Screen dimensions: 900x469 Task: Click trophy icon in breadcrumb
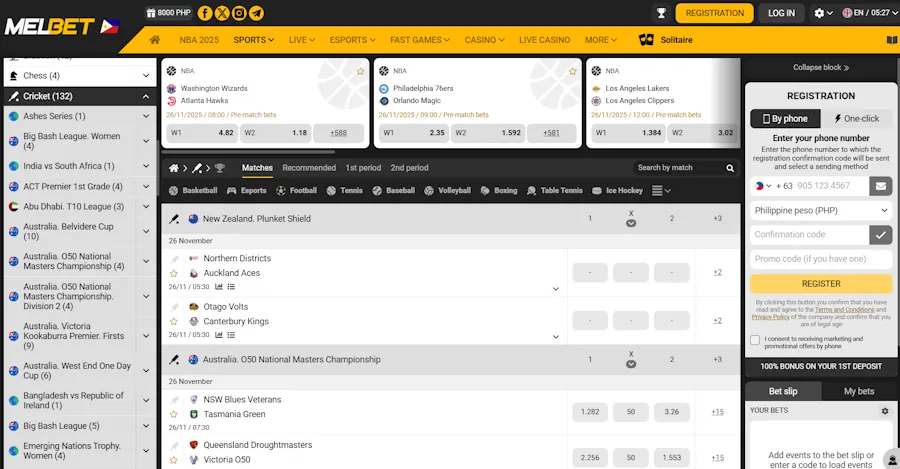220,168
